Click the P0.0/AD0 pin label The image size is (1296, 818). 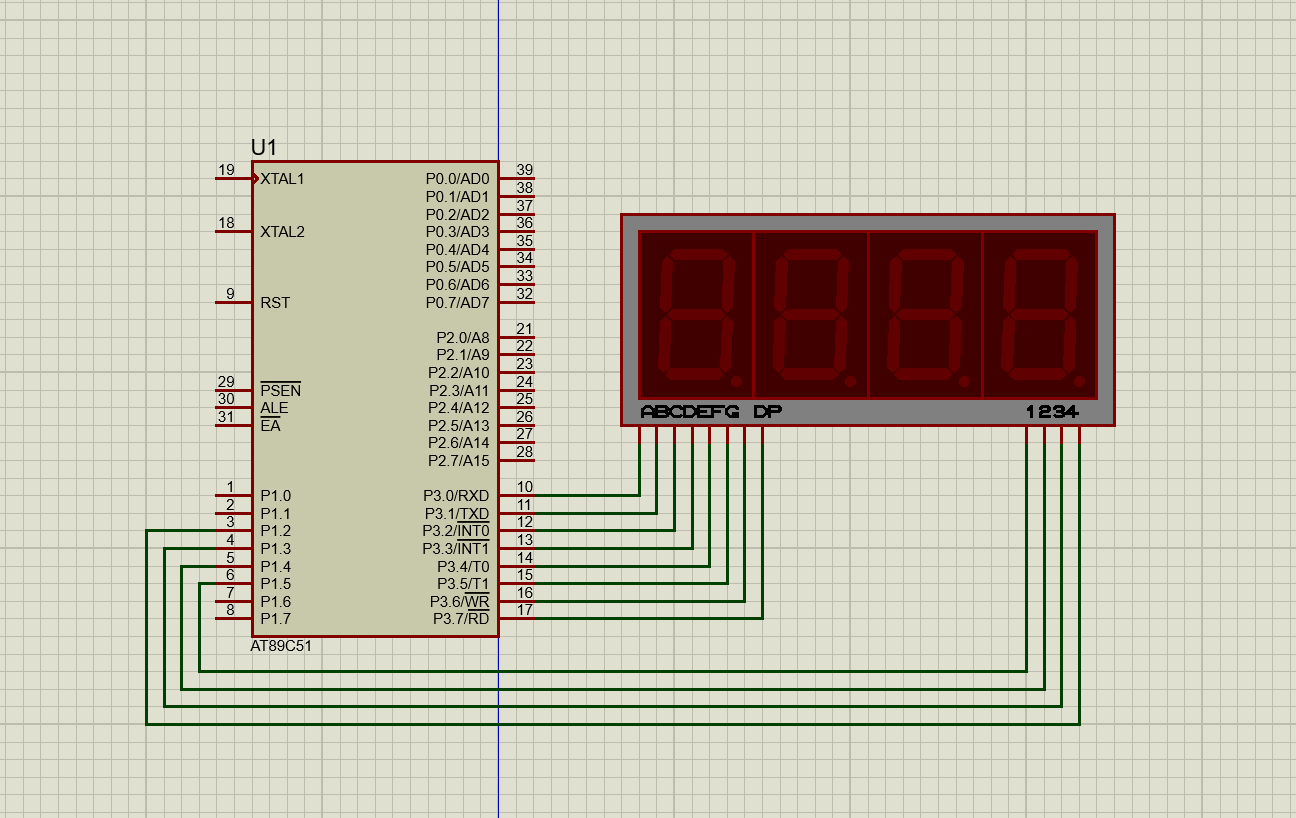457,179
